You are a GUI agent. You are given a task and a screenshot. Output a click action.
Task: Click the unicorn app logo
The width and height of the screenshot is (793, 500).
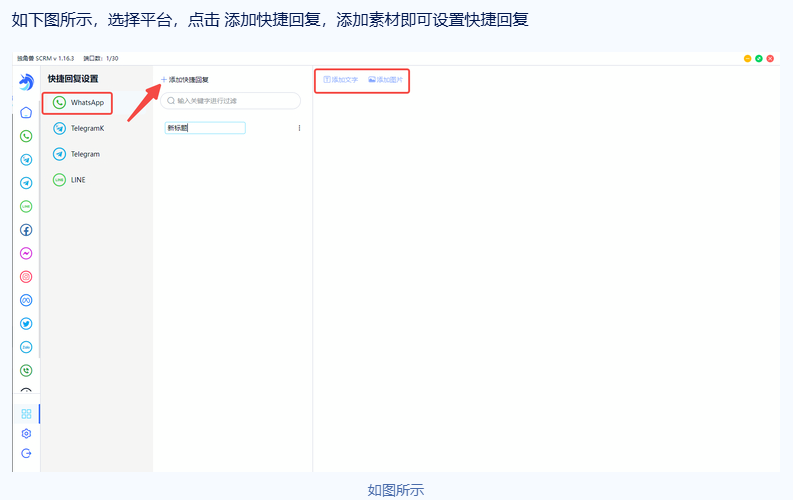click(x=26, y=81)
